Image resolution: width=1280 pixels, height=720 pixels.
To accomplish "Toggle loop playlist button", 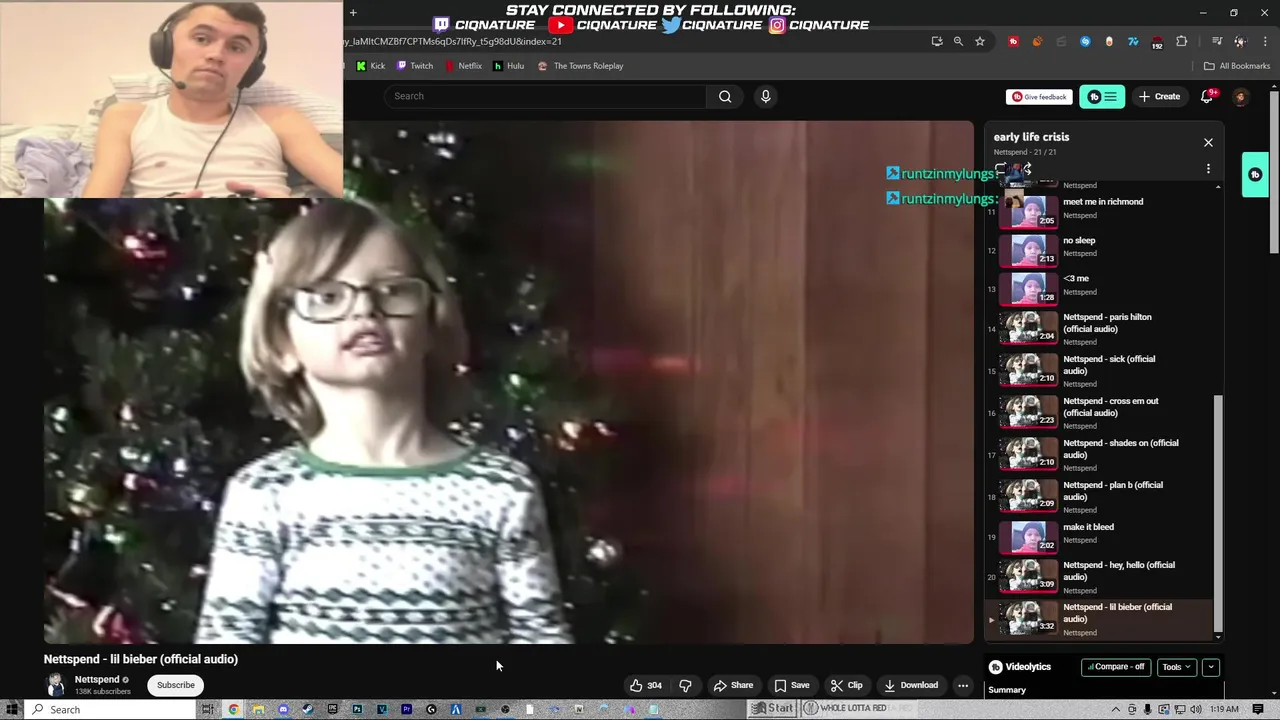I will (x=1001, y=169).
